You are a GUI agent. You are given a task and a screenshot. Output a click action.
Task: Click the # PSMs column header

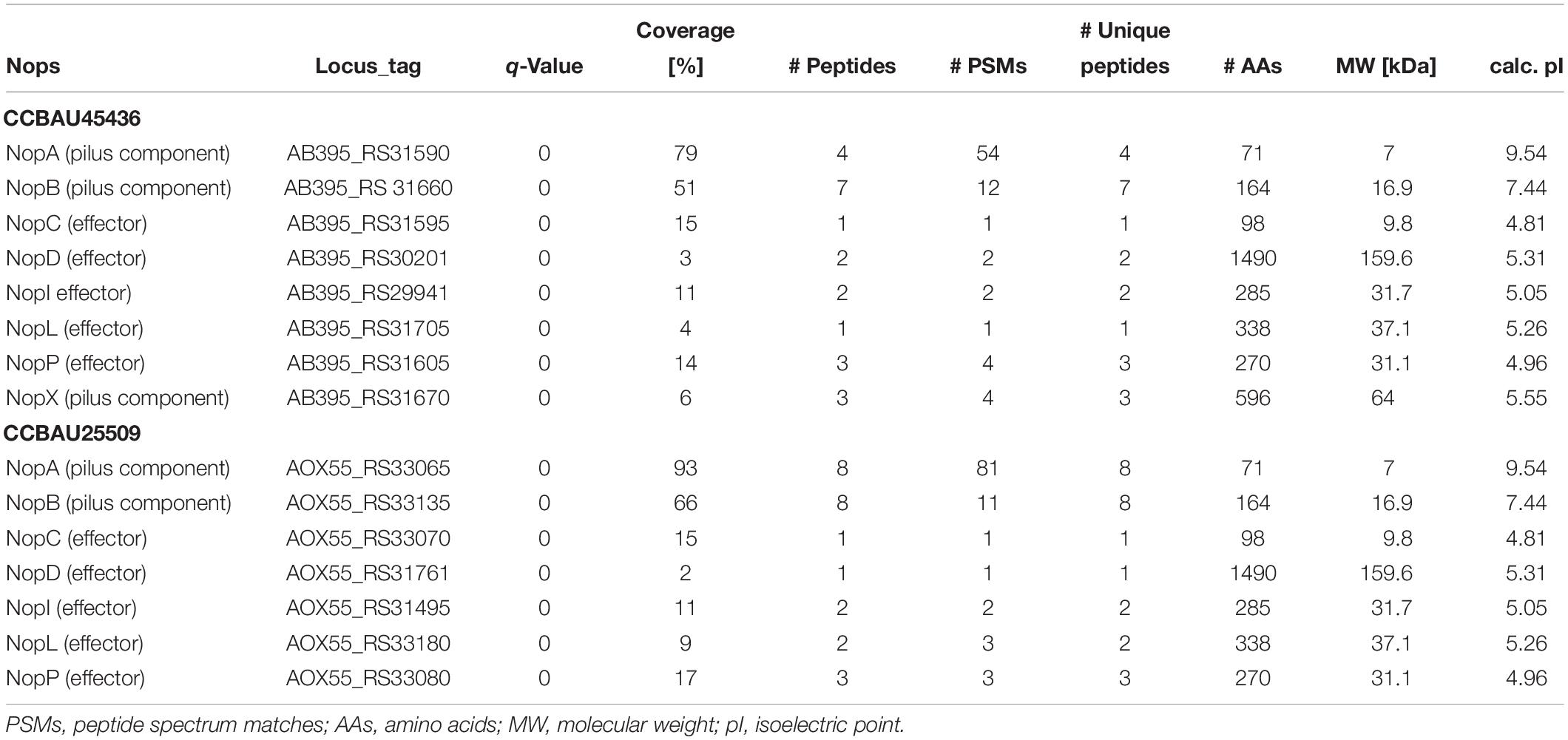point(987,67)
